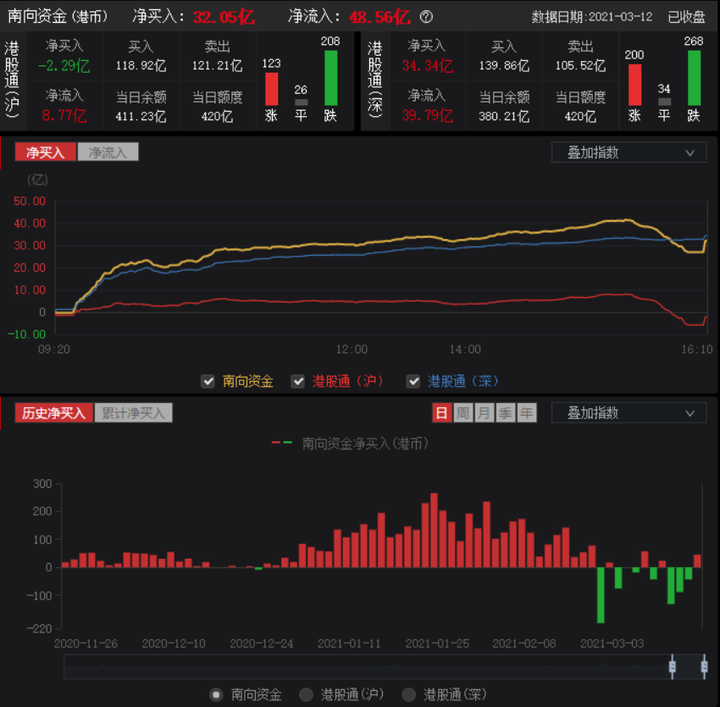Select the 累计净买入 tab
This screenshot has height=707, width=720.
pos(133,413)
